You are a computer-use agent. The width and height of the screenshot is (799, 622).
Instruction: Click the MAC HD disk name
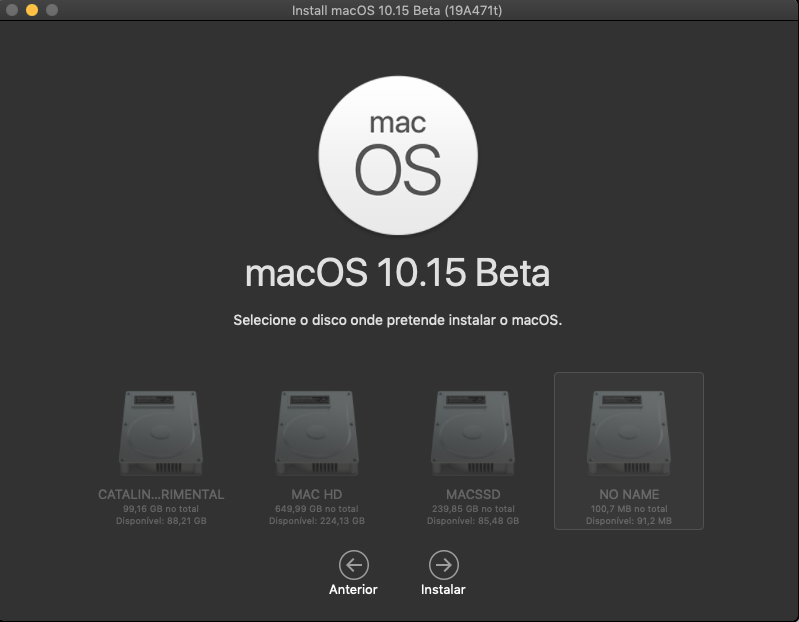[316, 494]
